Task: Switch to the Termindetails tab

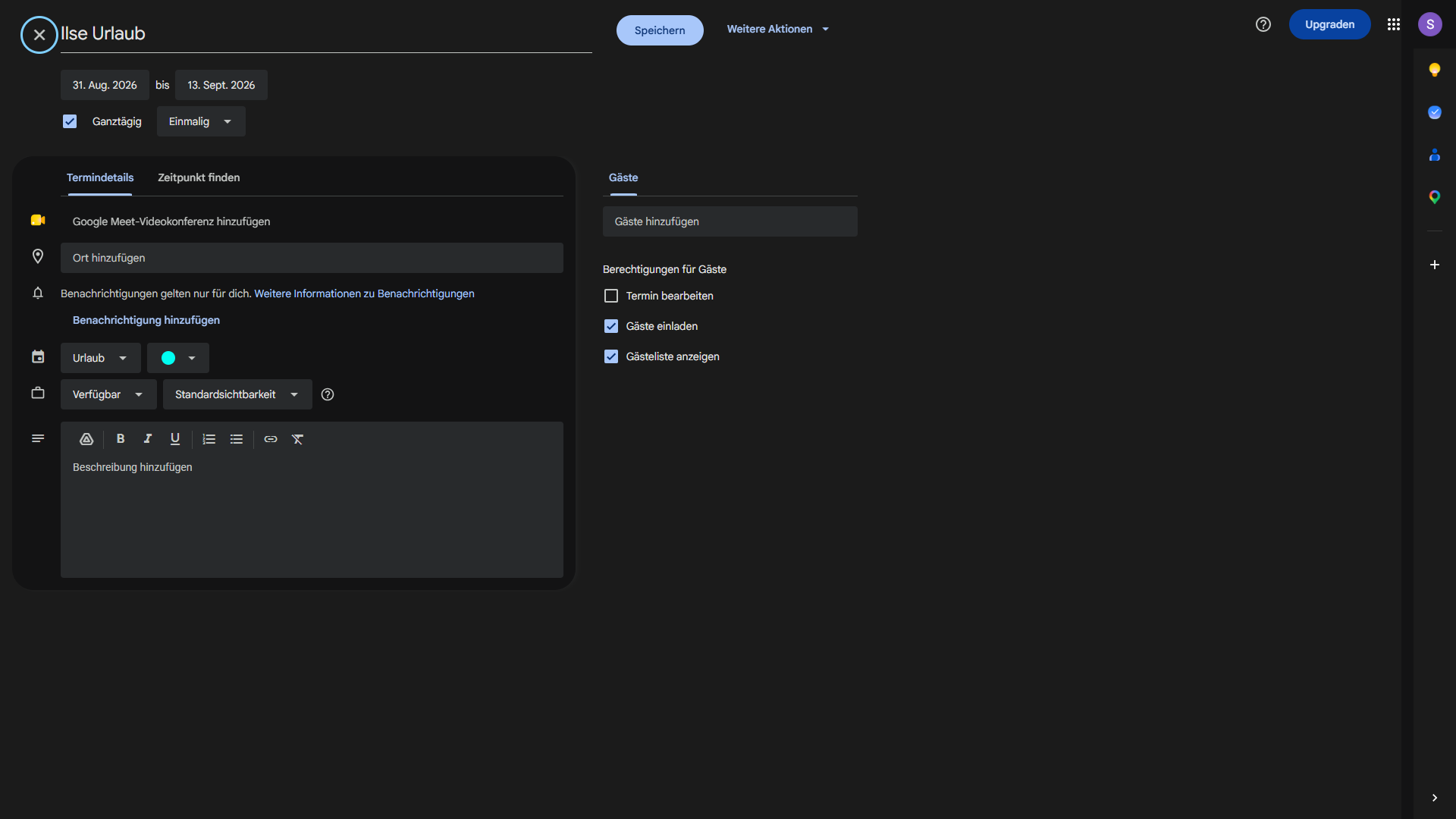Action: point(100,177)
